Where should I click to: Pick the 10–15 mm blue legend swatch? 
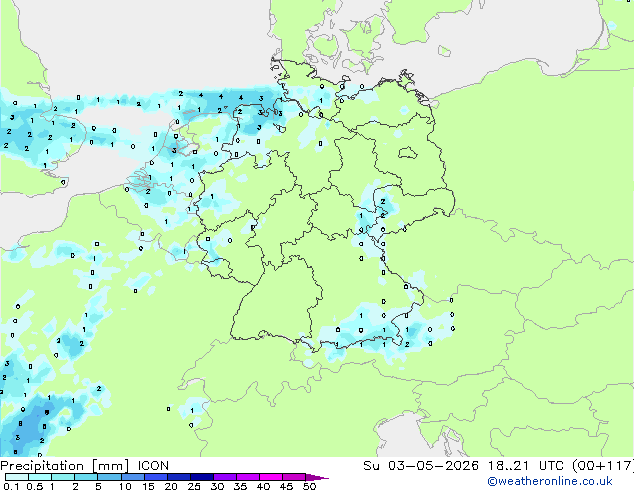pyautogui.click(x=133, y=477)
